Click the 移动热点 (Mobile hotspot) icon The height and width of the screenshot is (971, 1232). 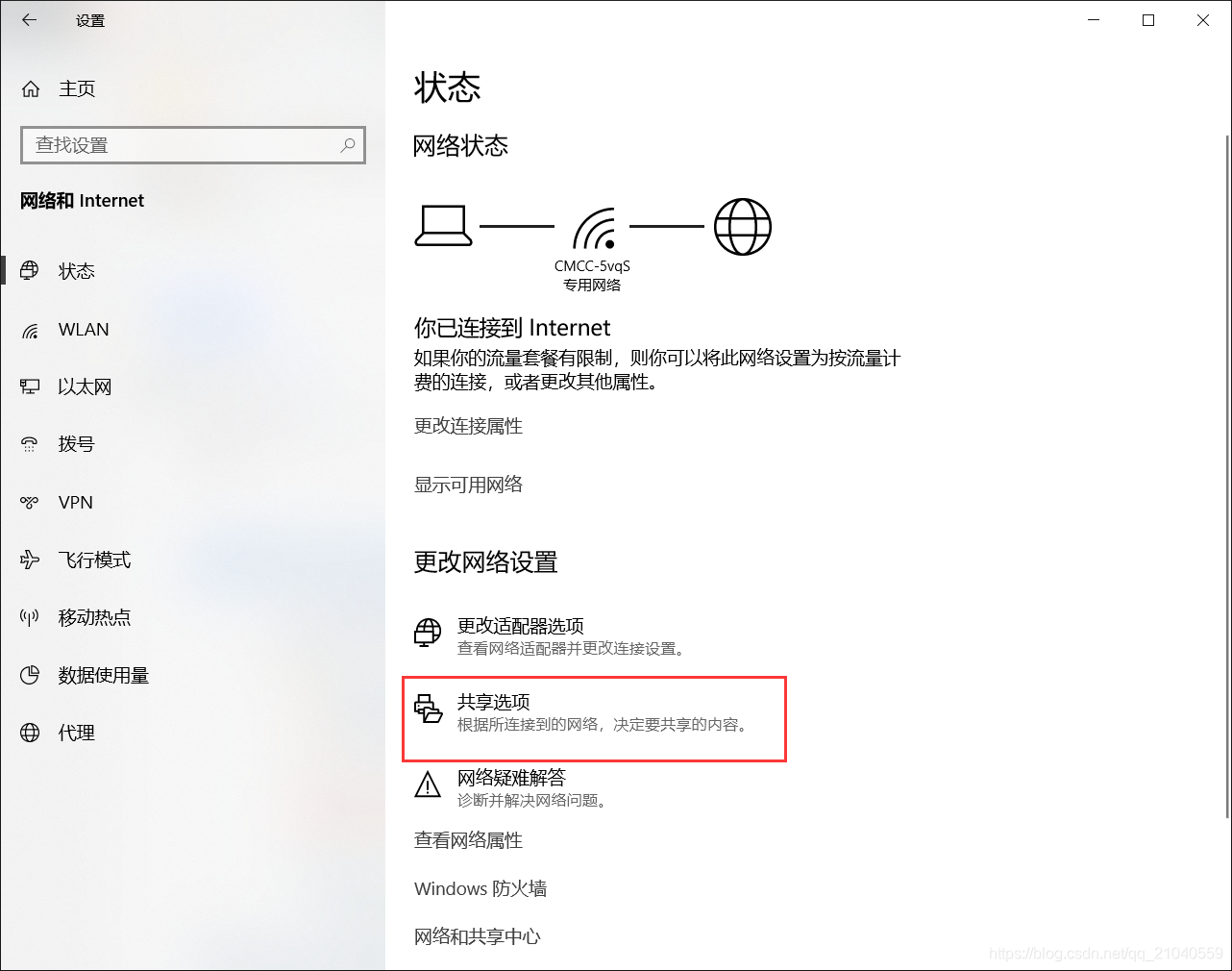point(30,617)
